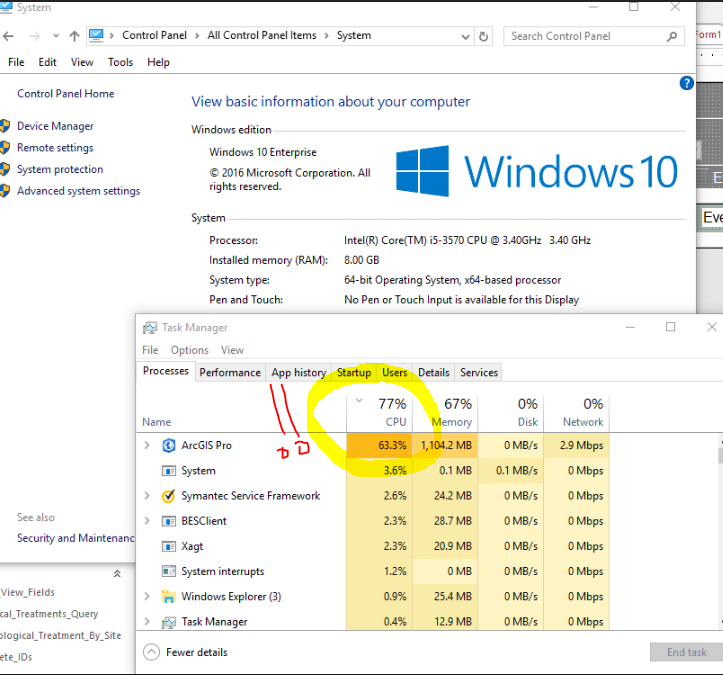Image resolution: width=723 pixels, height=675 pixels.
Task: Click the BESClient process icon
Action: coord(169,521)
